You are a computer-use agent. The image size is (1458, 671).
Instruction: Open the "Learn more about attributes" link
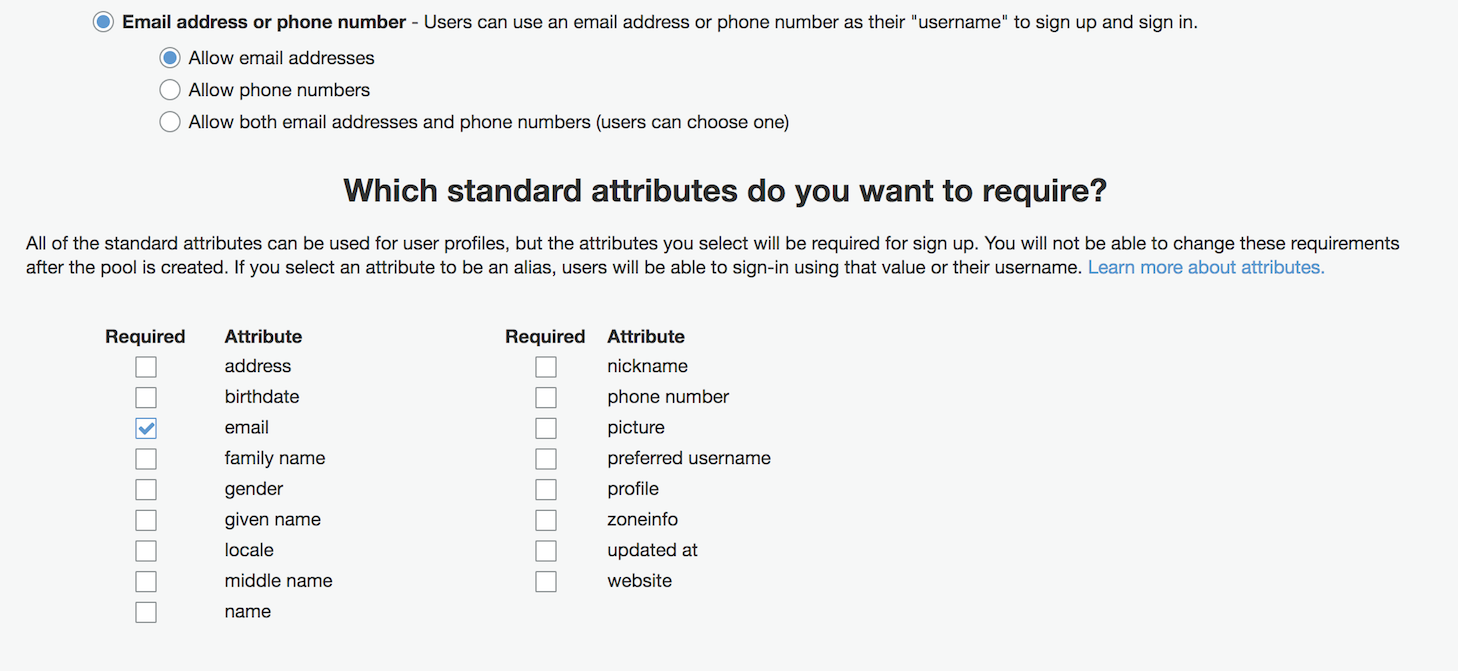click(x=1205, y=267)
